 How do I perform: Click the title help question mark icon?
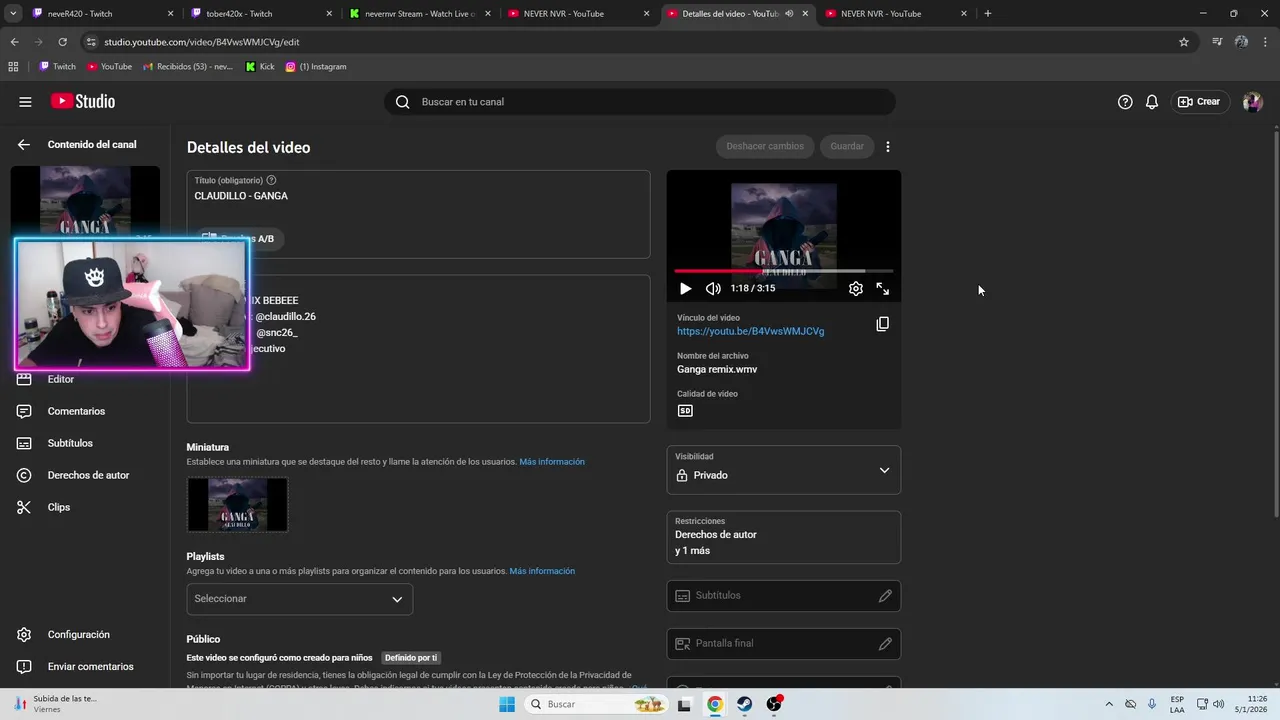tap(271, 180)
